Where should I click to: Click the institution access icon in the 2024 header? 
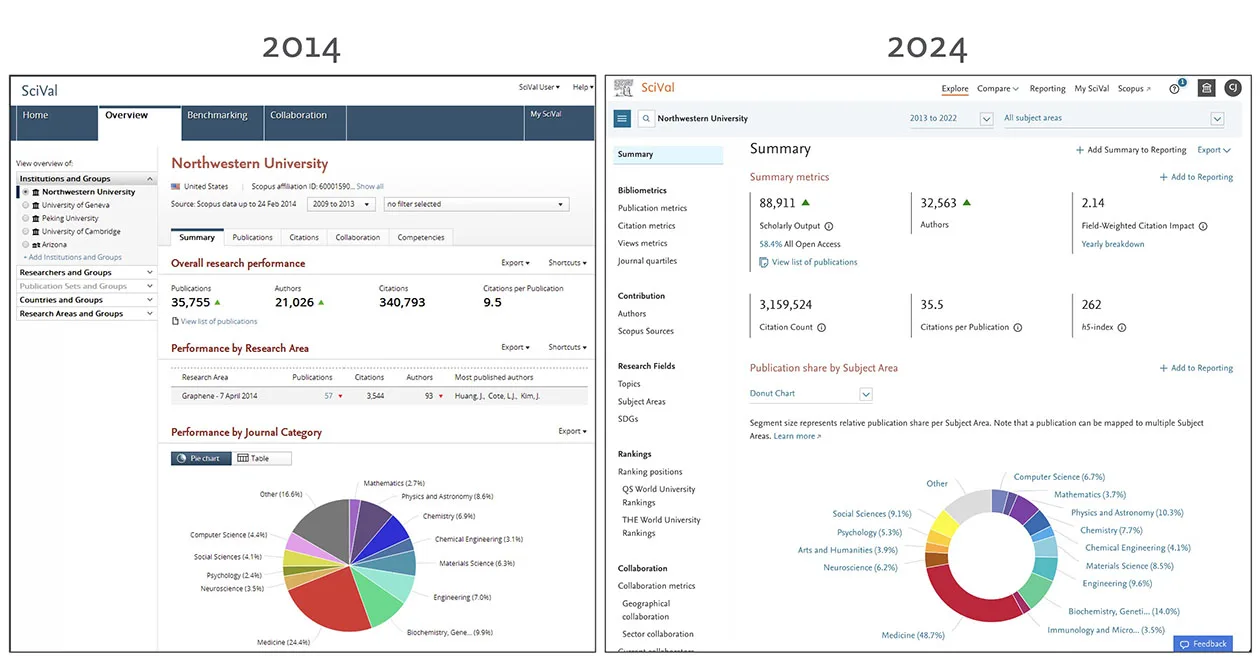1206,88
